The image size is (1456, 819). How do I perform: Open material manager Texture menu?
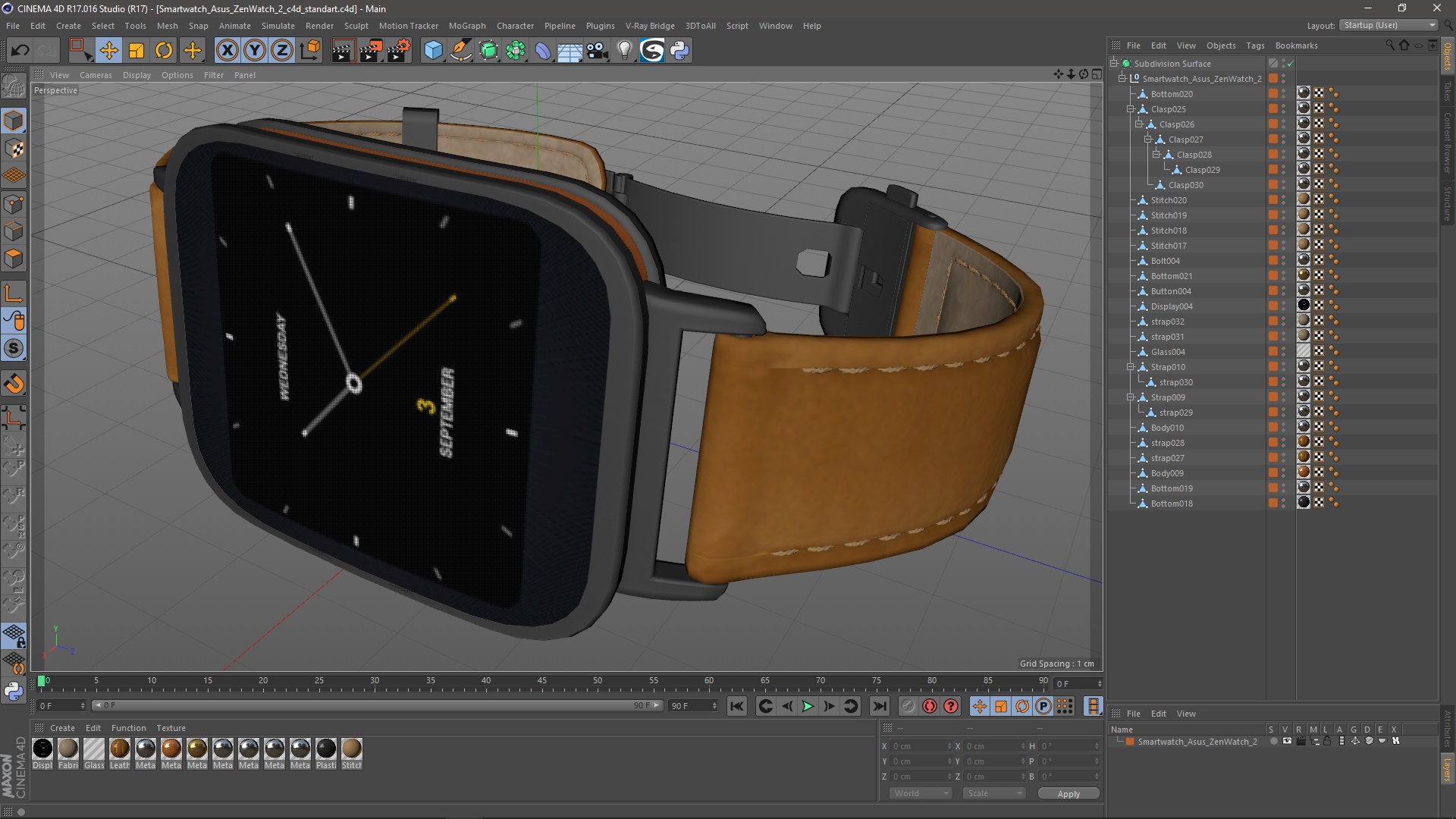point(171,728)
